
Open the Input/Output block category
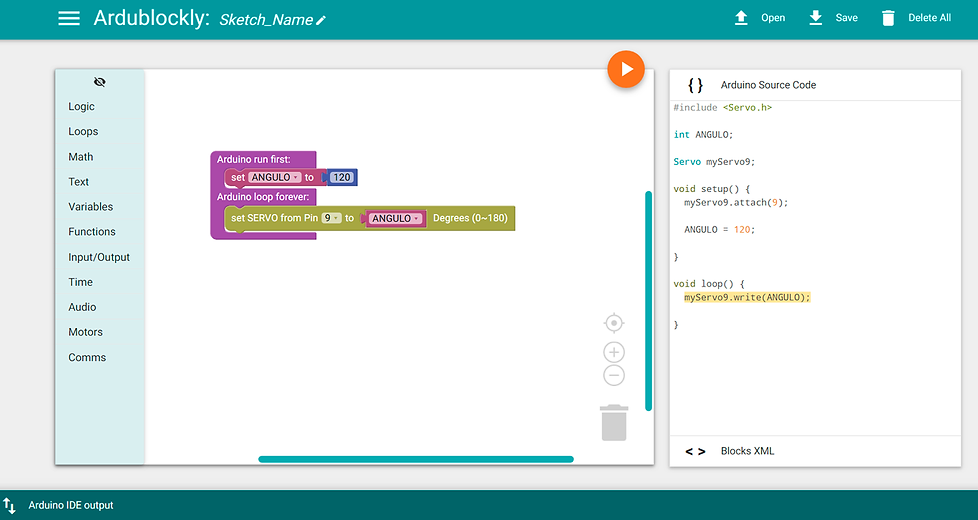pyautogui.click(x=100, y=258)
